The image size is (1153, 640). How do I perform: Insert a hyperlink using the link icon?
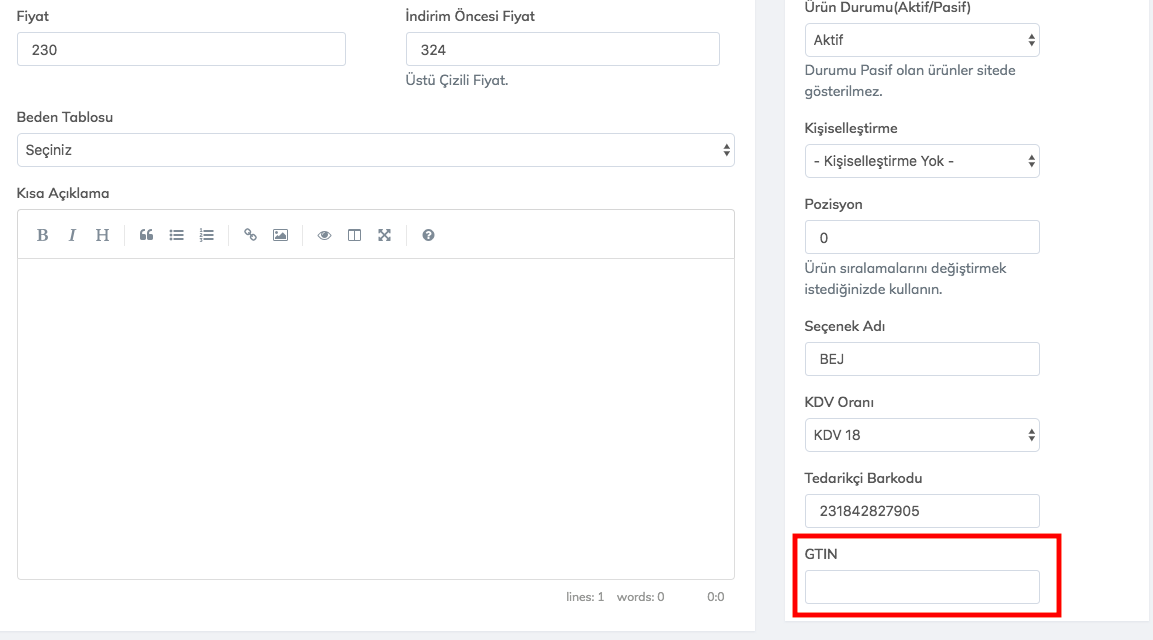[250, 235]
